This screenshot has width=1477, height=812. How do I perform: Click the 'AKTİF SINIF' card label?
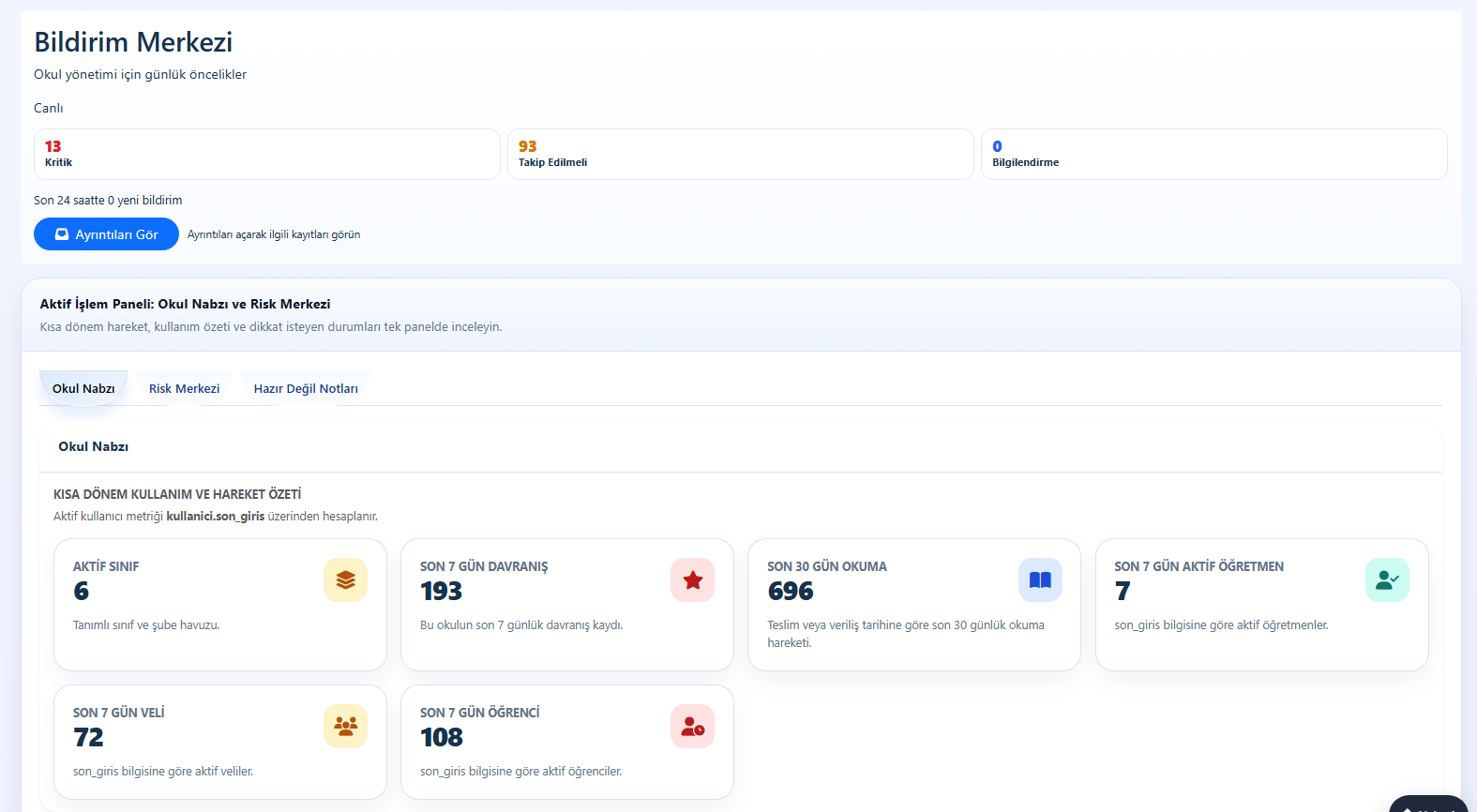point(106,566)
